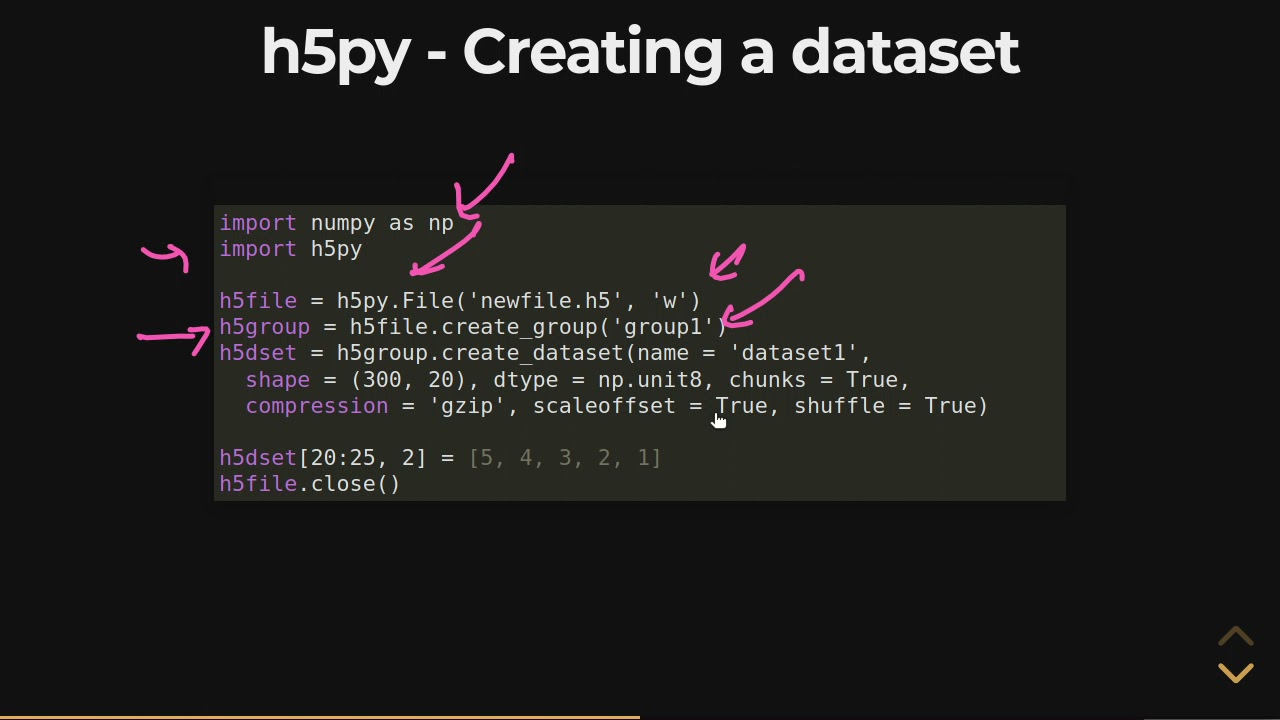Go to next slide with down chevron
Viewport: 1280px width, 720px height.
[1236, 673]
